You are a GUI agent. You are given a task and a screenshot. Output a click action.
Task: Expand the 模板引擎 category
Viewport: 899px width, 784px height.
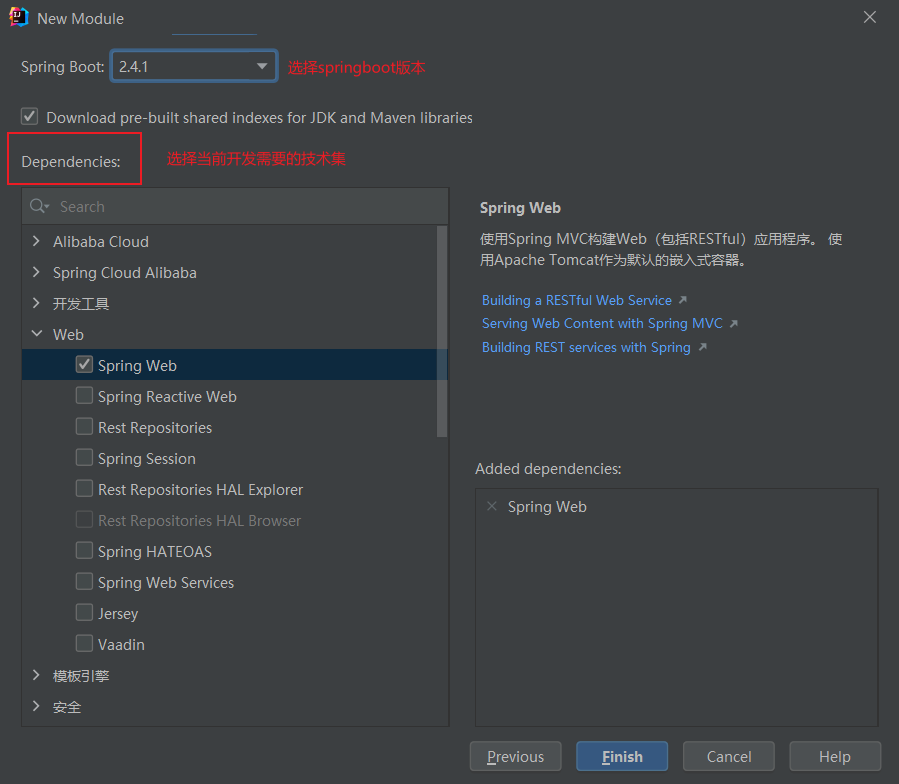click(36, 675)
